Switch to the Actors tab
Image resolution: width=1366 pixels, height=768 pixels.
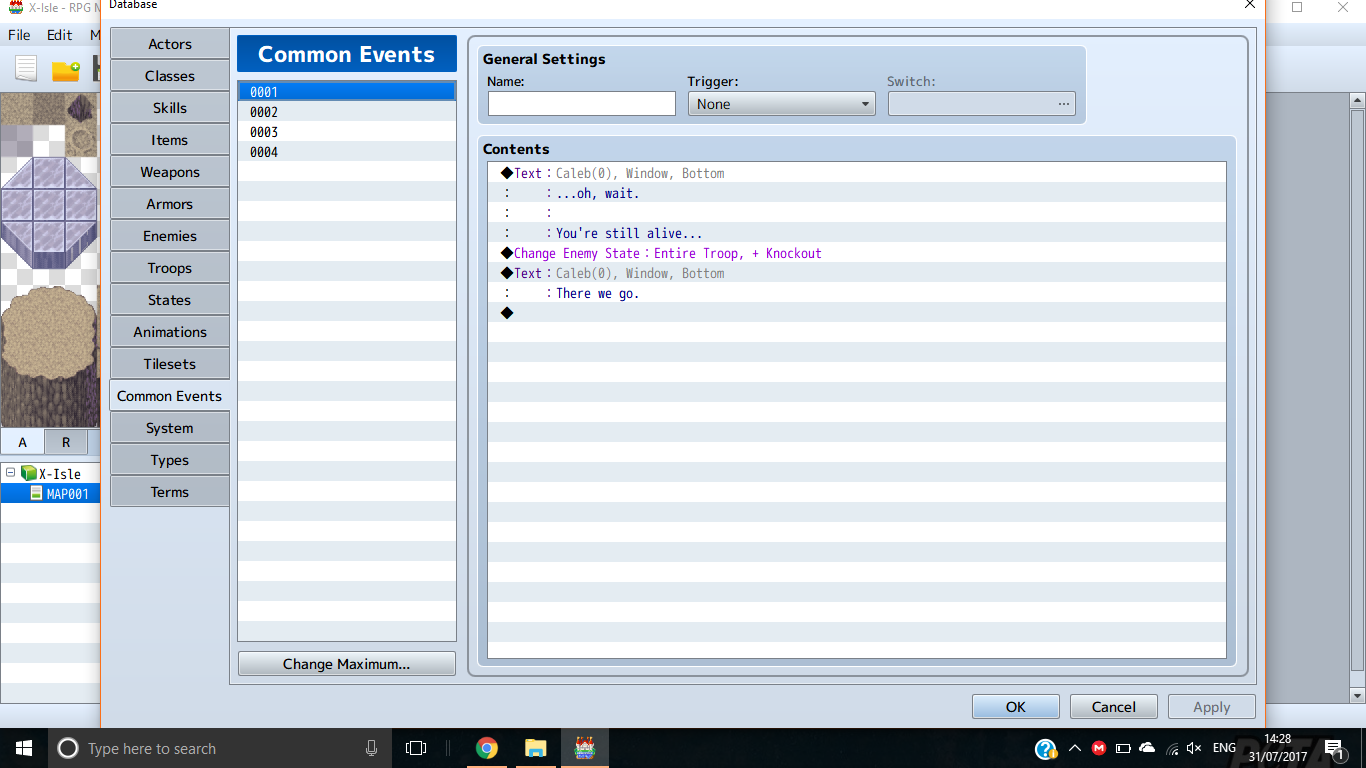point(170,44)
